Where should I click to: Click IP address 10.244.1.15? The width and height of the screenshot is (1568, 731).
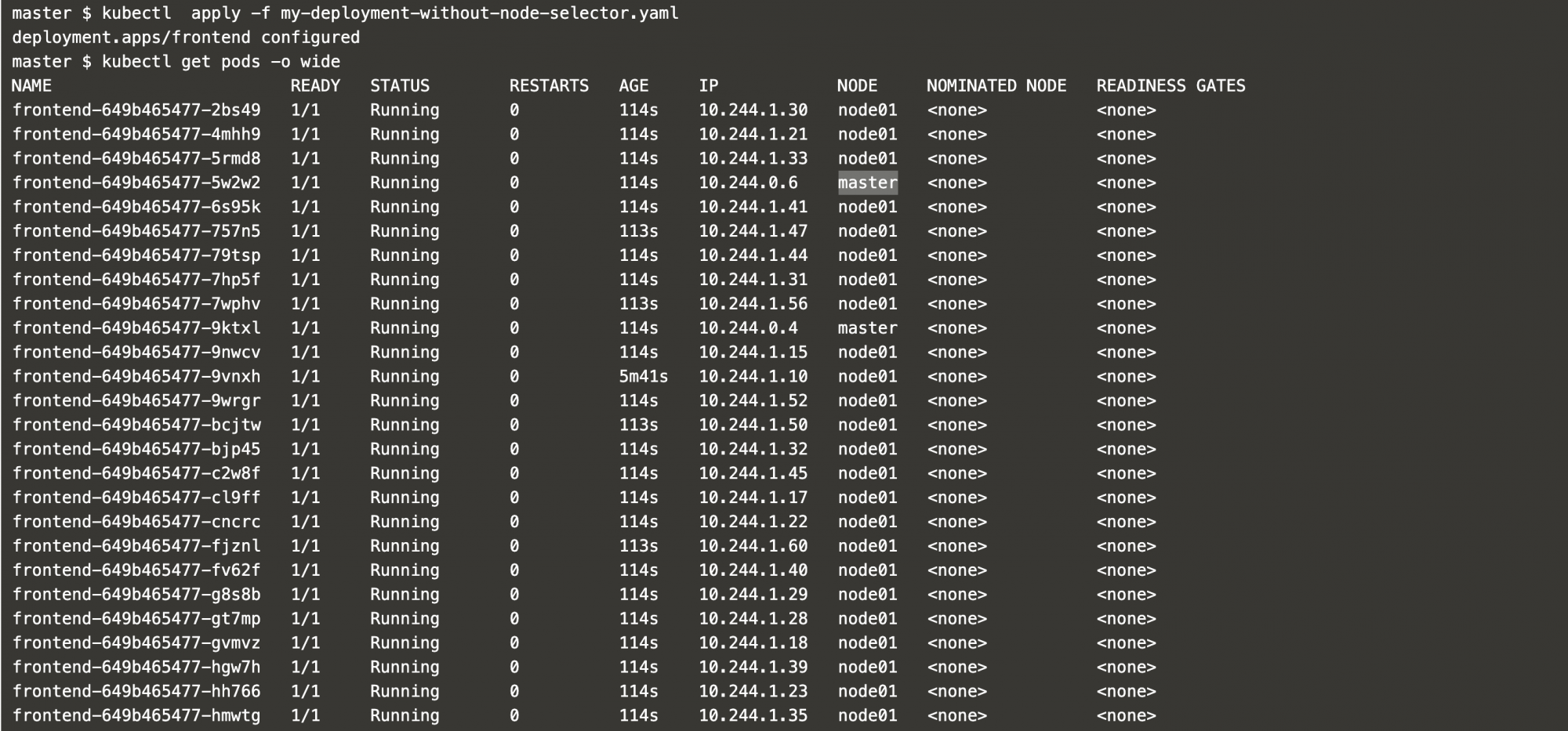[x=753, y=353]
